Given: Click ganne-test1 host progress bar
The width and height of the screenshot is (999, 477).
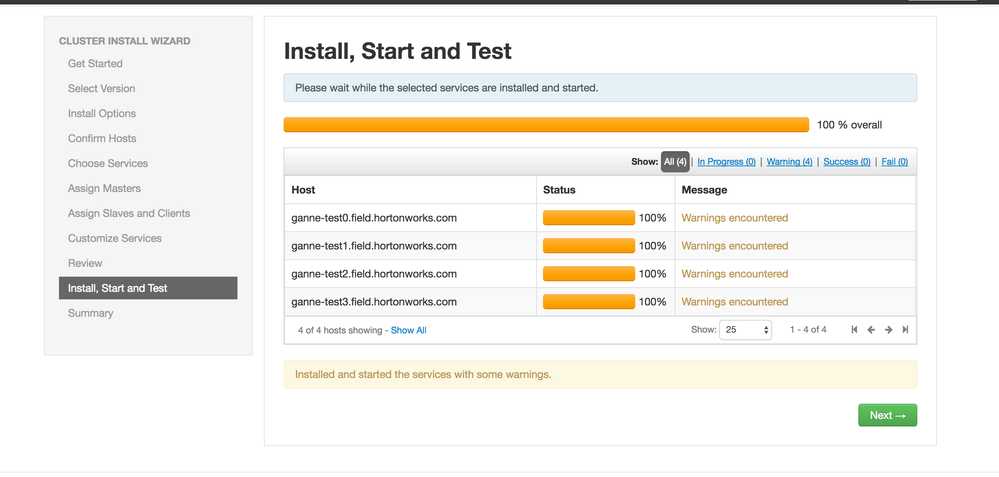Looking at the screenshot, I should [588, 246].
